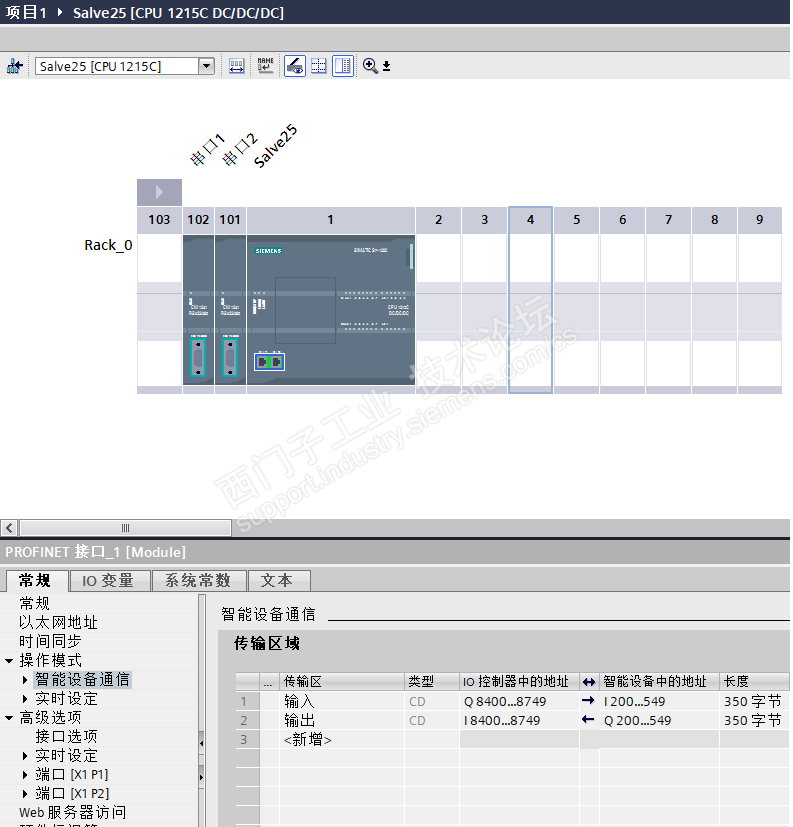Select 接口选项 in the tree
This screenshot has width=793, height=827.
(x=66, y=737)
